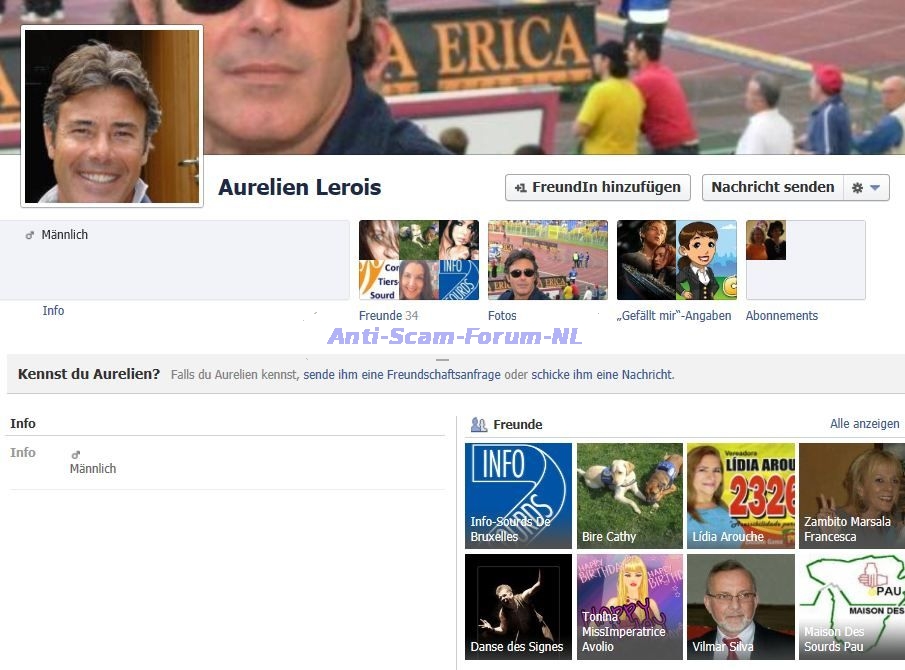Open the gear settings dropdown

865,188
